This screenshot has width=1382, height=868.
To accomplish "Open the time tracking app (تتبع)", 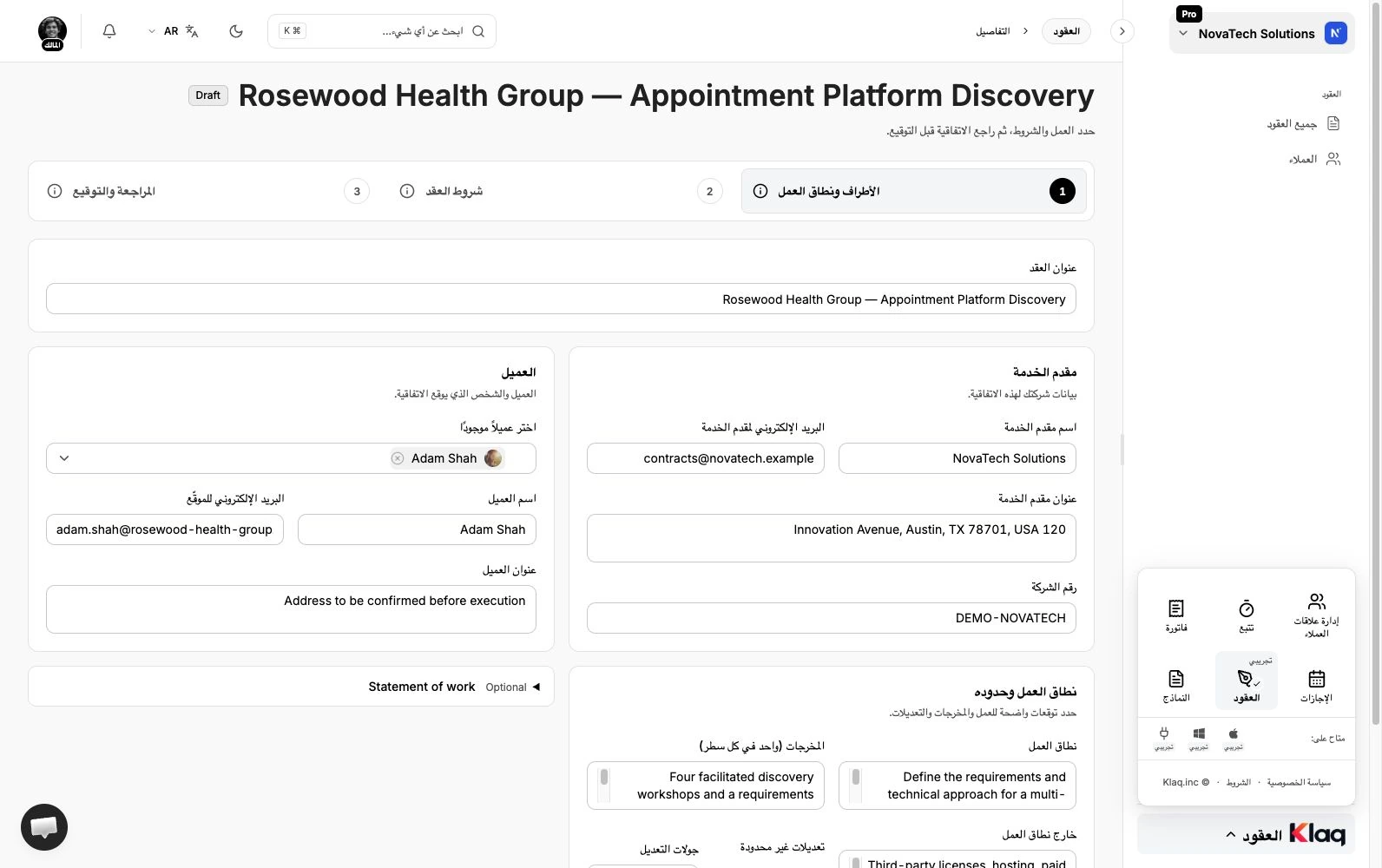I will tap(1247, 615).
